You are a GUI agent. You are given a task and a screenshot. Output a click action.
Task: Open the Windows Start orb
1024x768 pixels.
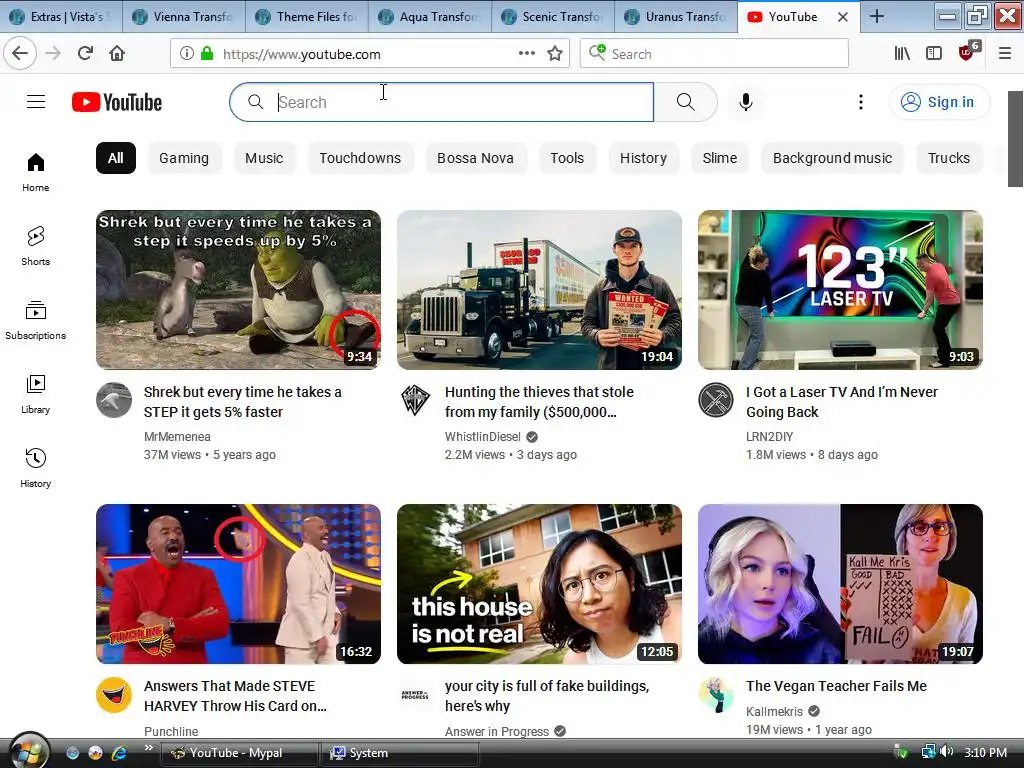click(x=29, y=751)
